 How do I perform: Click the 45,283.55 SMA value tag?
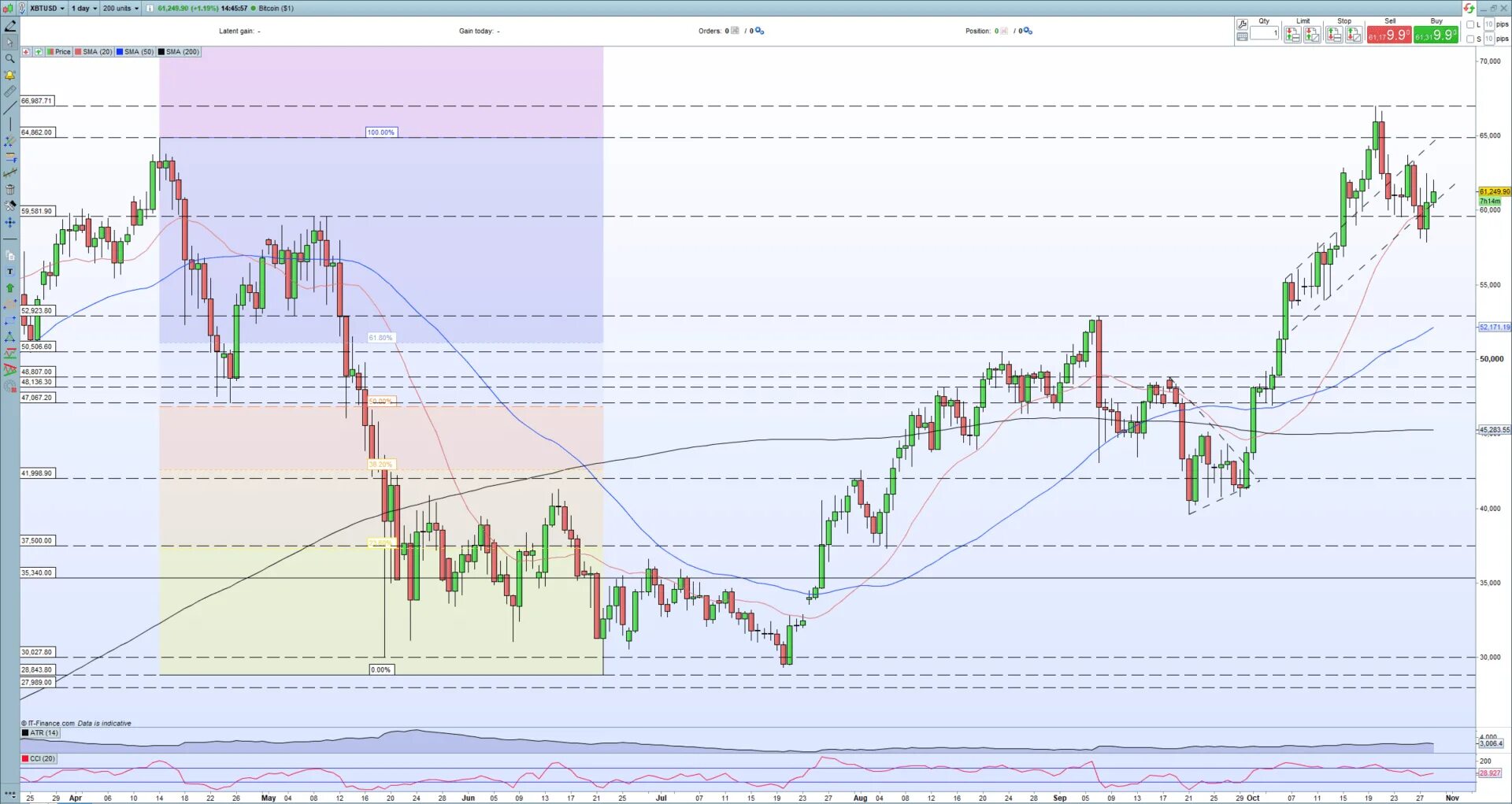(1494, 430)
